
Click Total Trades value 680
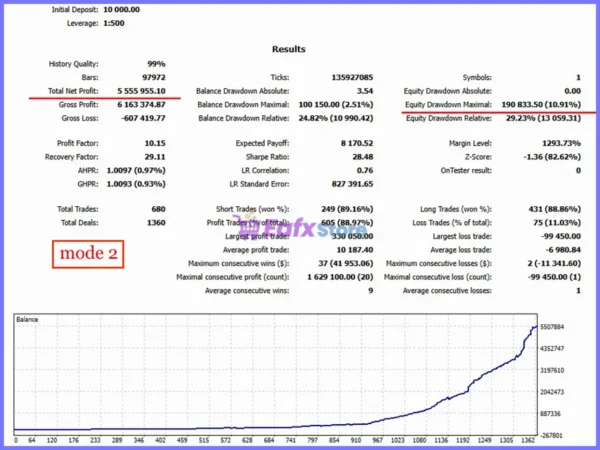(158, 209)
